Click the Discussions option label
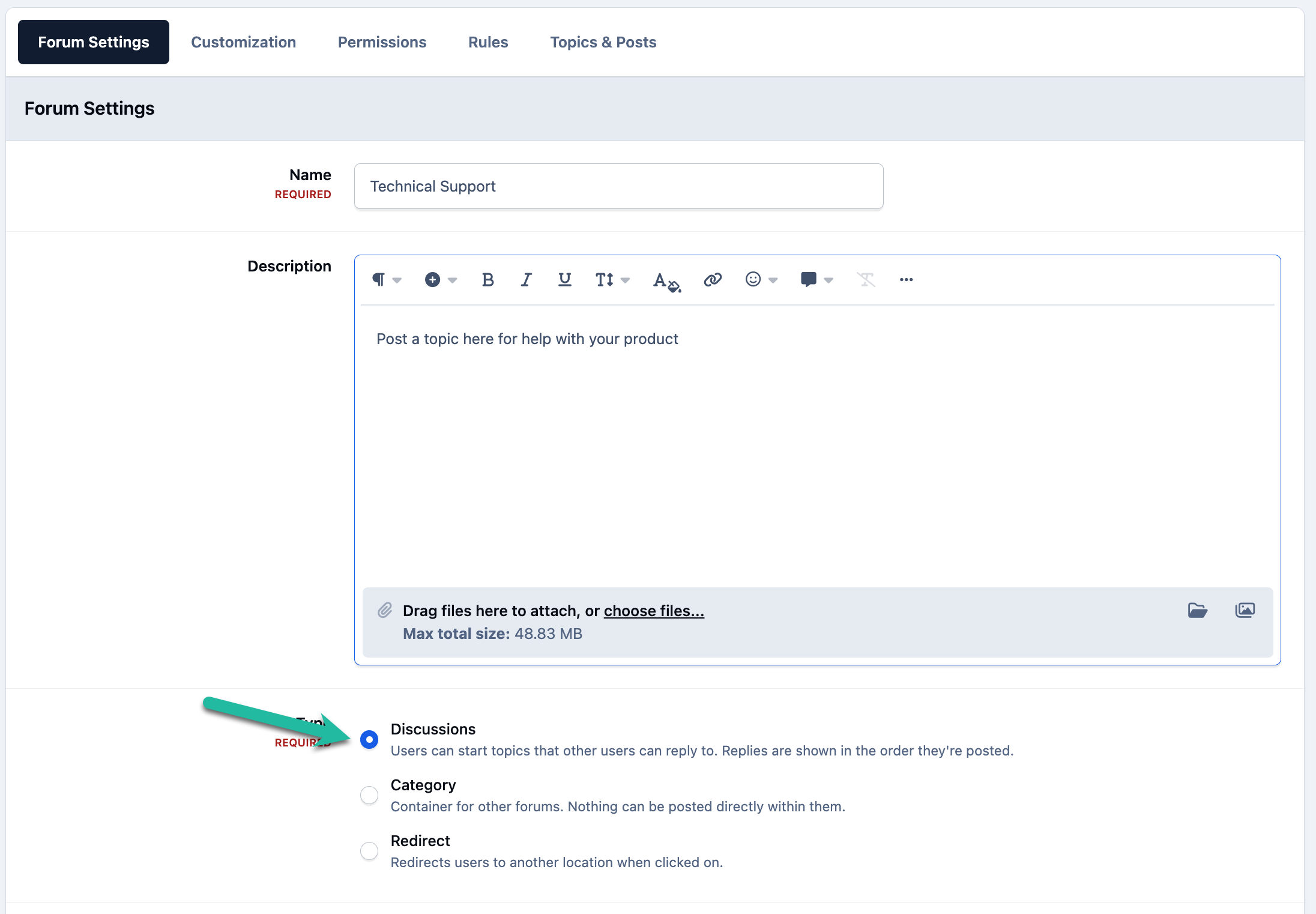This screenshot has height=914, width=1316. click(433, 729)
